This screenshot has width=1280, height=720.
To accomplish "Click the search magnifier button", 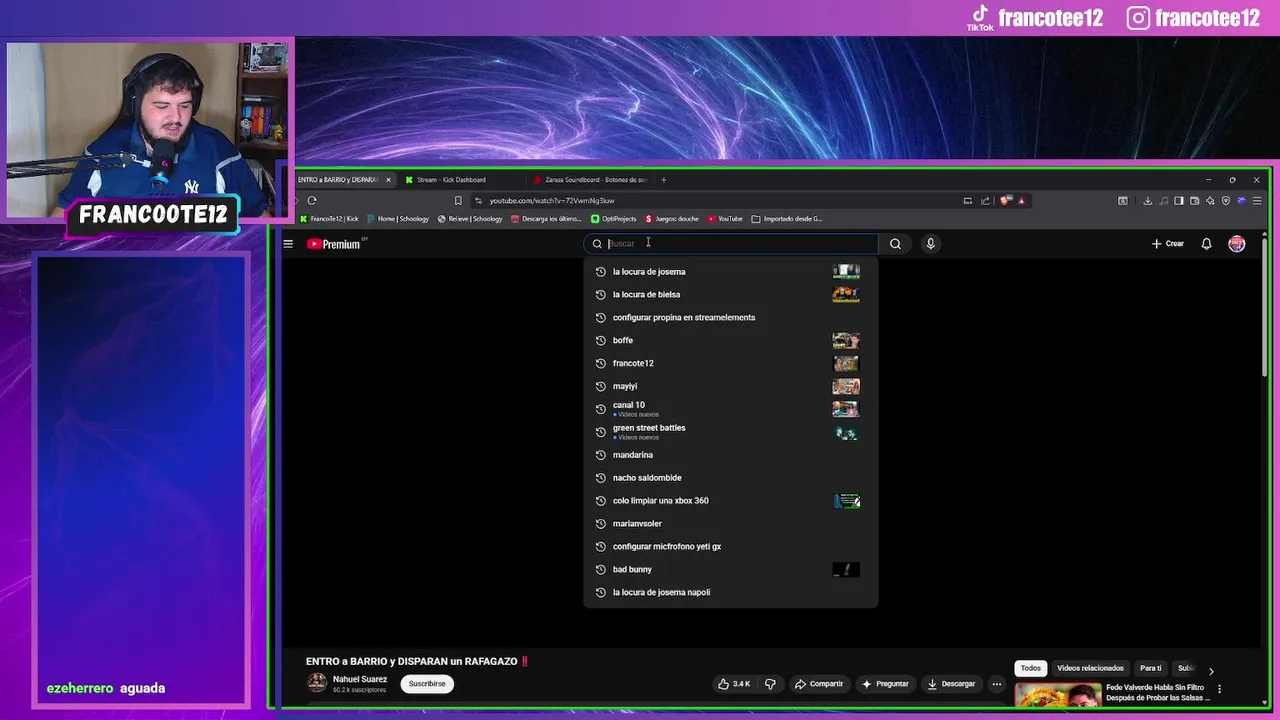I will [x=895, y=244].
